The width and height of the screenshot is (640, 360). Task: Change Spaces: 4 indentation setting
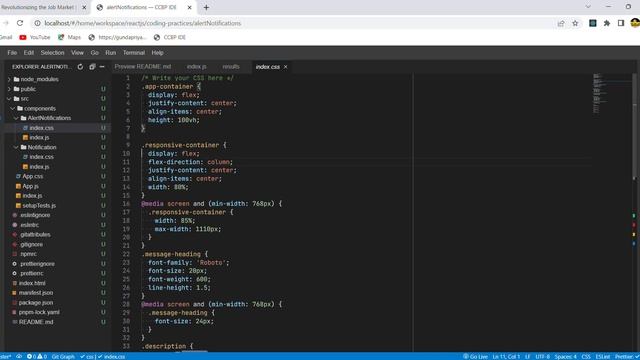(x=565, y=356)
